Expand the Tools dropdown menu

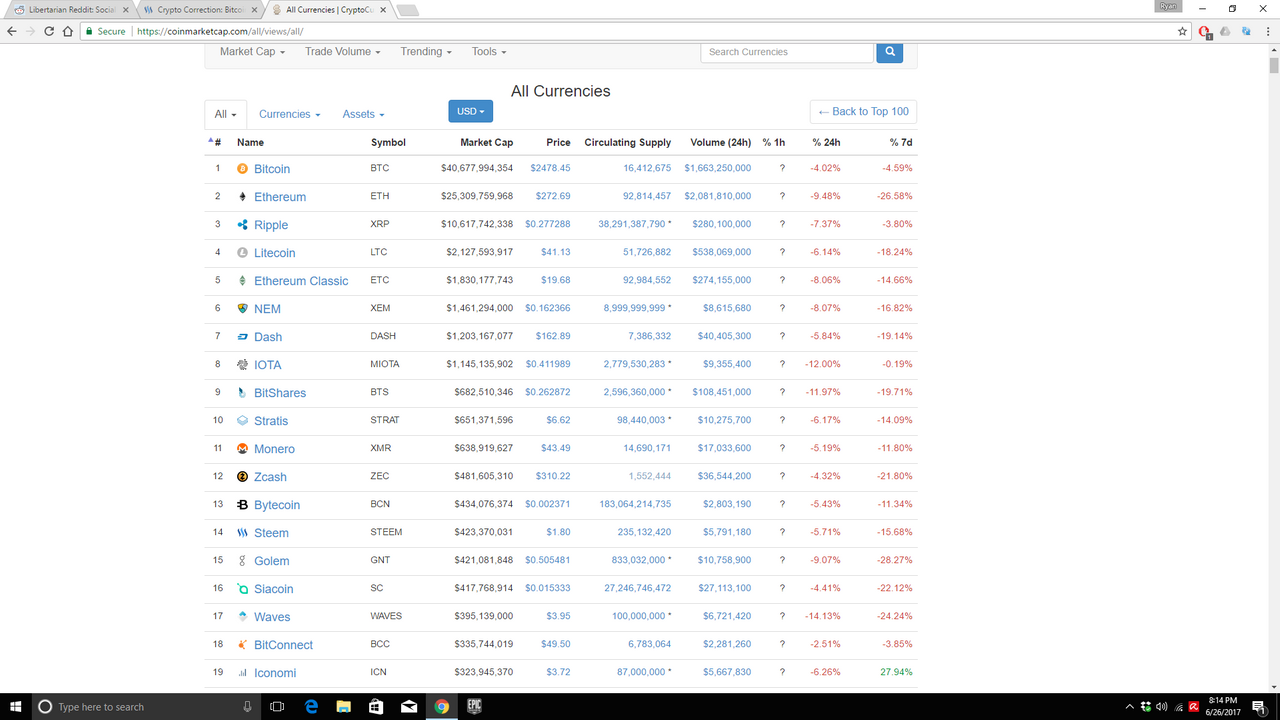(489, 52)
